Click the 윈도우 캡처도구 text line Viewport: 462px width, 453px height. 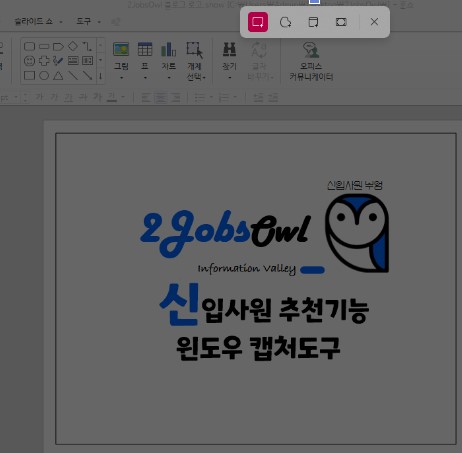click(x=258, y=348)
